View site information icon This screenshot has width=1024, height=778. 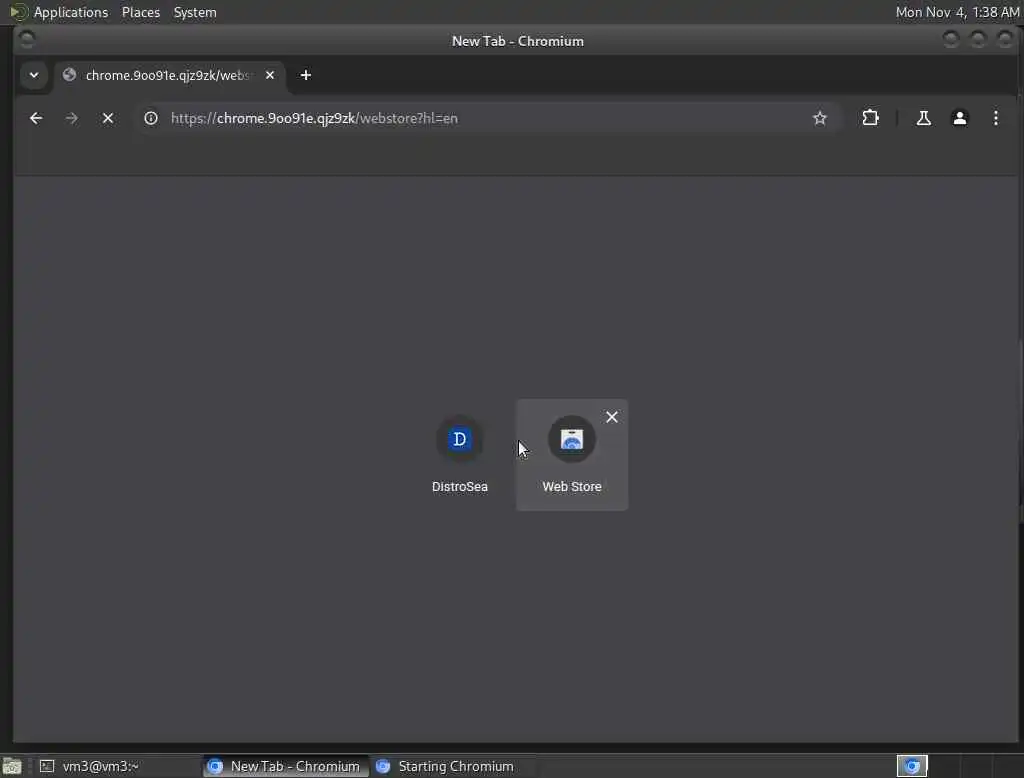(151, 118)
